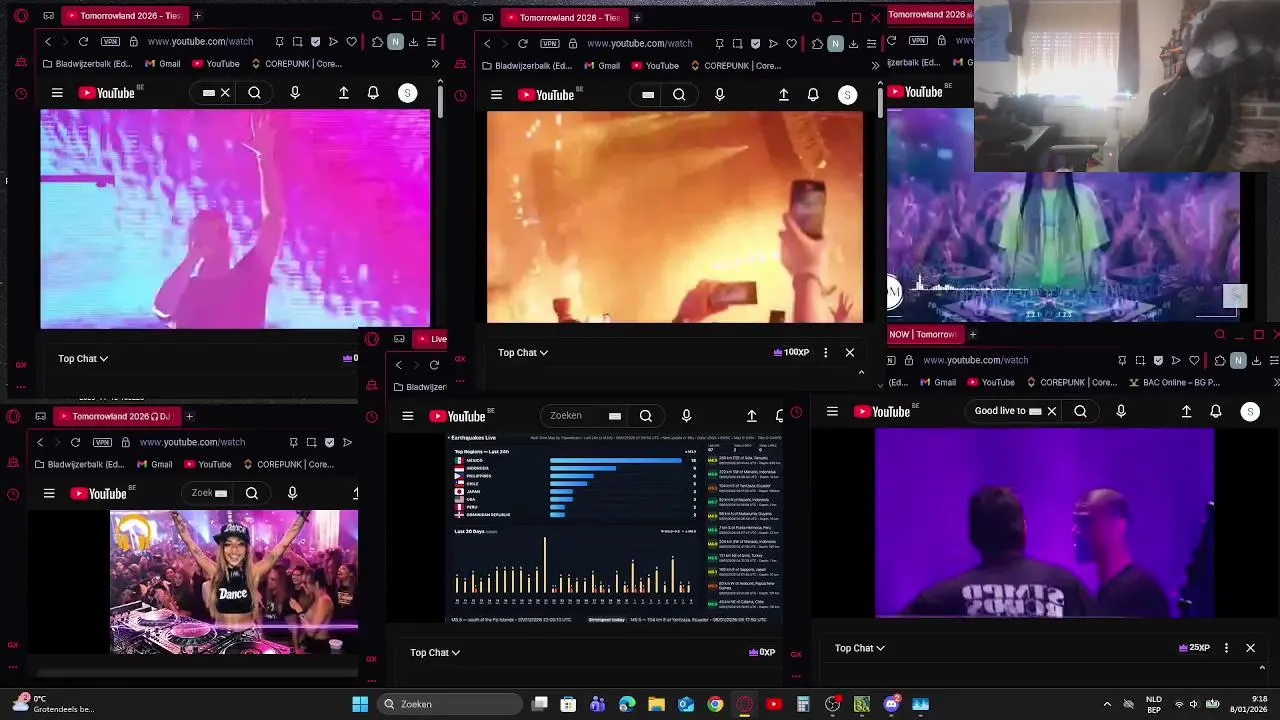Toggle VPN badge in the top-left window

click(110, 42)
